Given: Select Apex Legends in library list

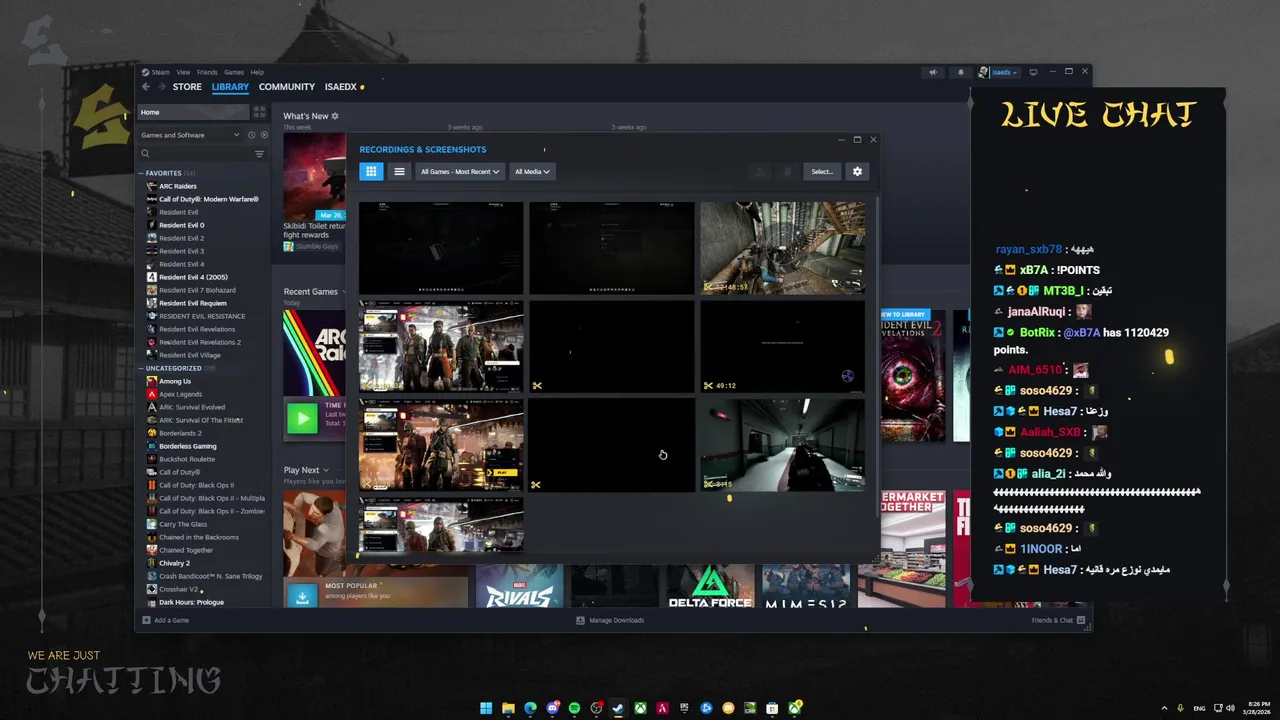Looking at the screenshot, I should coord(180,394).
